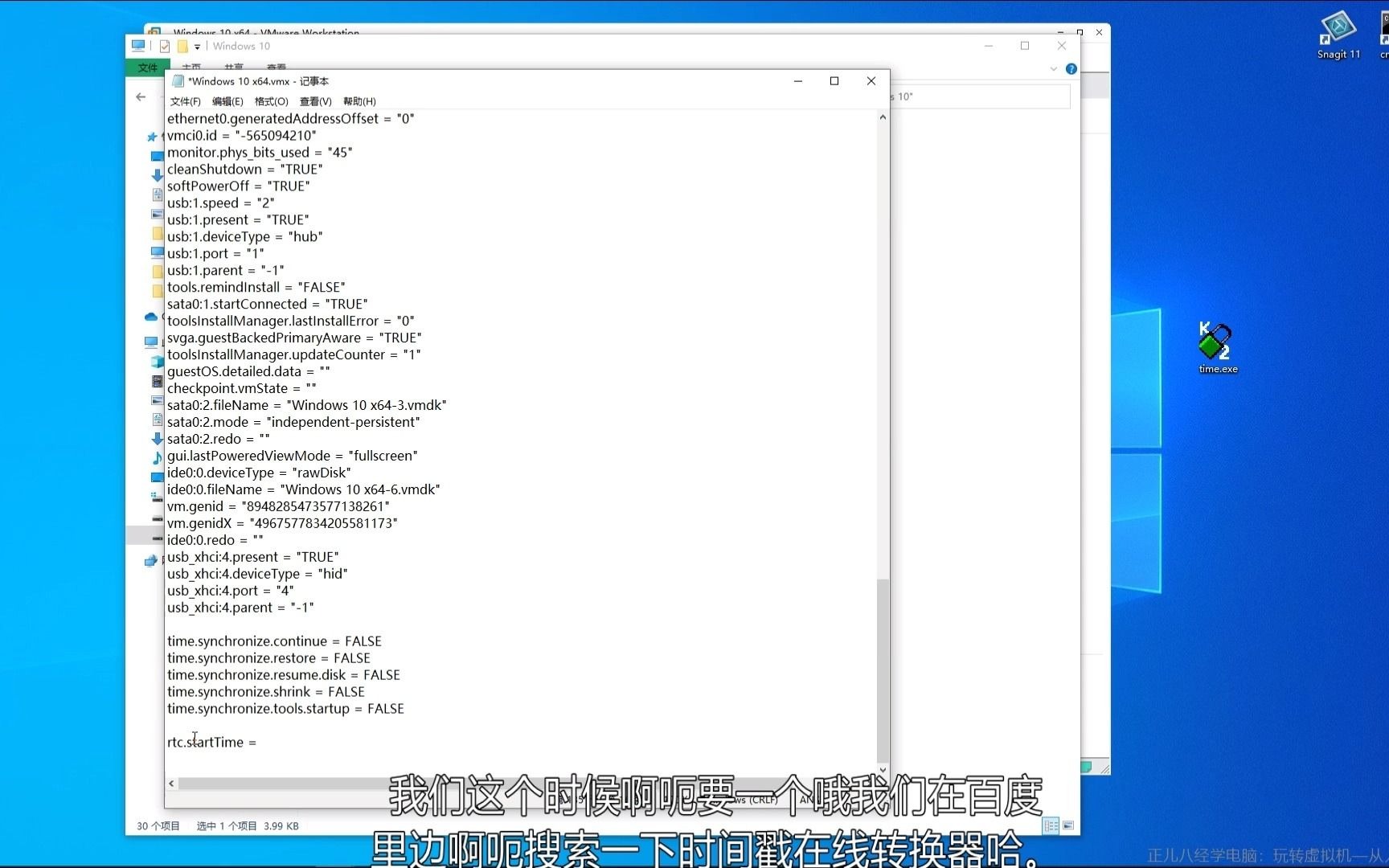1389x868 pixels.
Task: Expand the File Explorer ribbon chevron
Action: (1054, 69)
